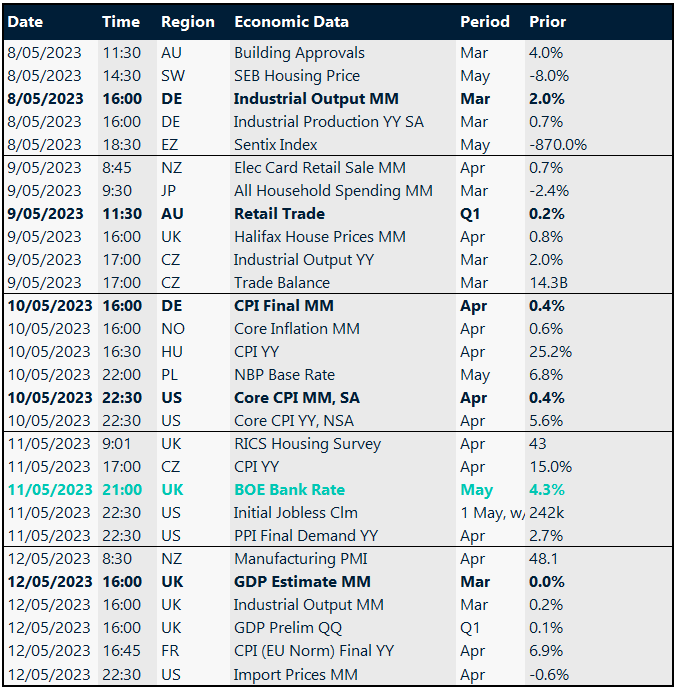Select the highlighted BOE Bank Rate entry
The width and height of the screenshot is (678, 689).
click(x=289, y=489)
